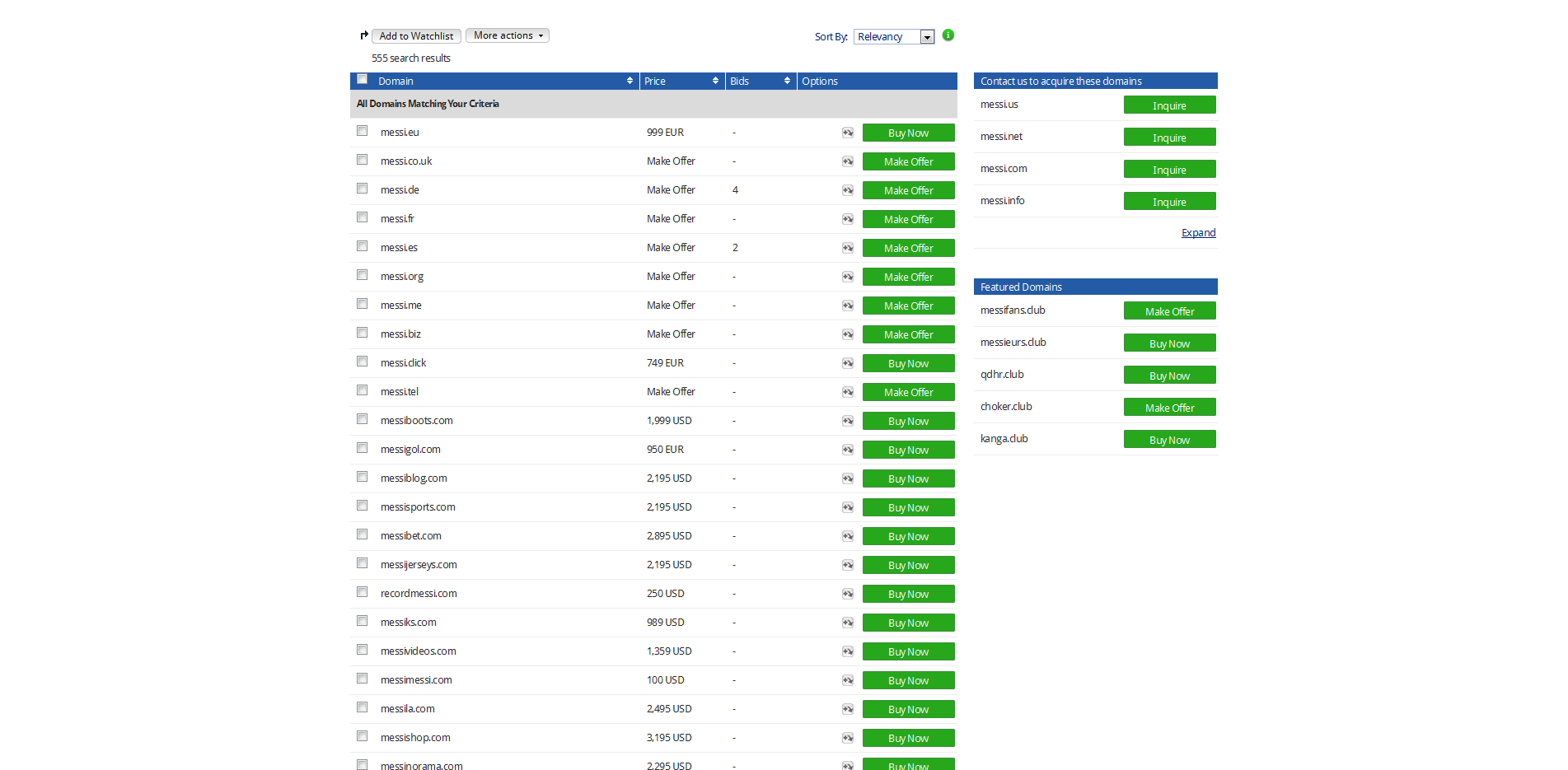Click the watchlist icon for messi.fr
Viewport: 1568px width, 770px height.
pos(848,219)
